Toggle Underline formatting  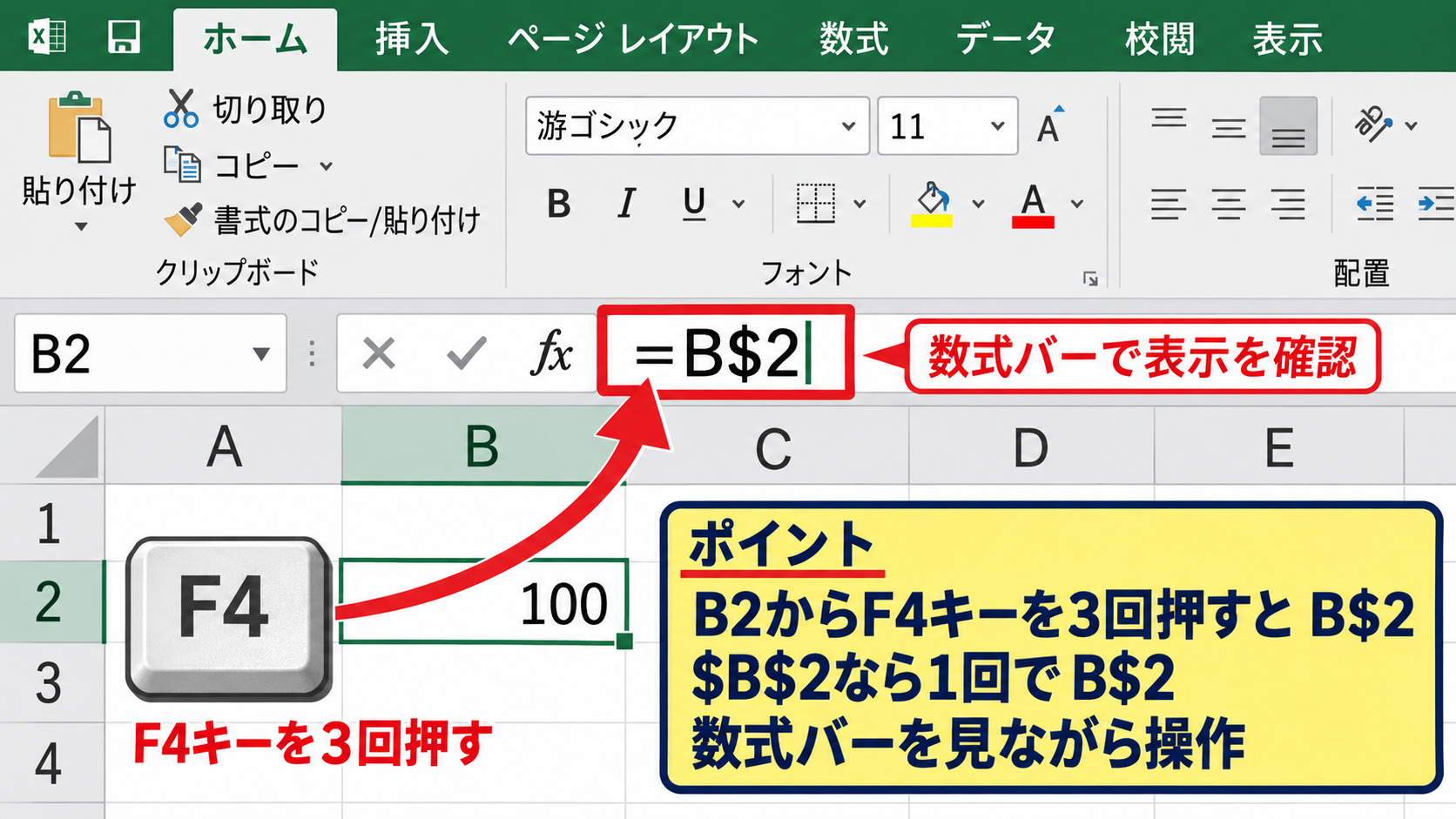click(x=694, y=205)
